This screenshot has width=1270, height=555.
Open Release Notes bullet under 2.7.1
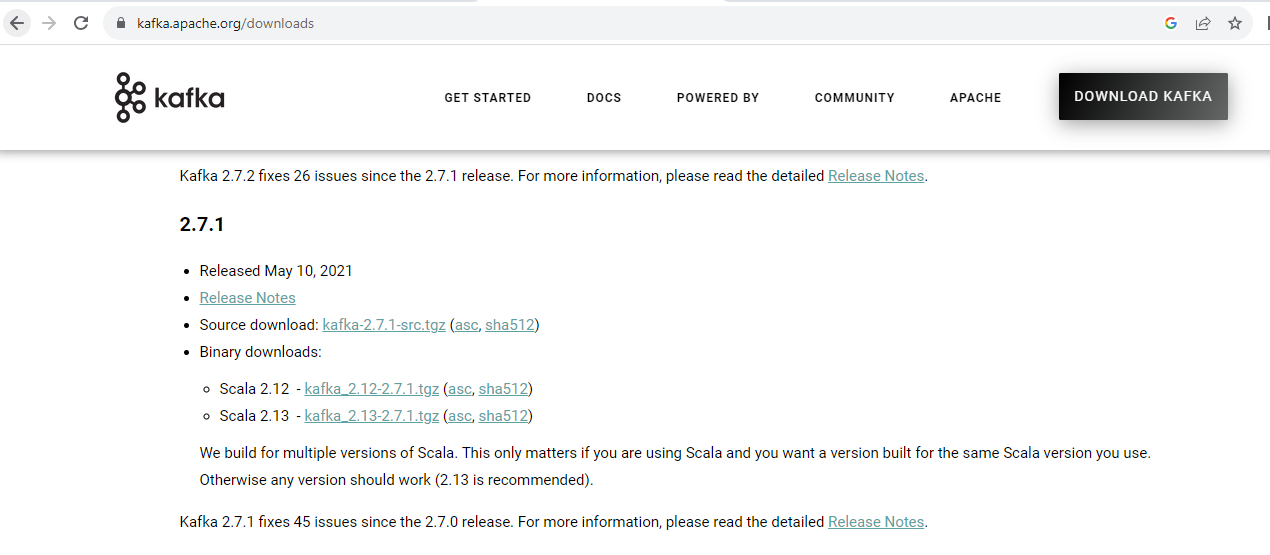pyautogui.click(x=248, y=298)
